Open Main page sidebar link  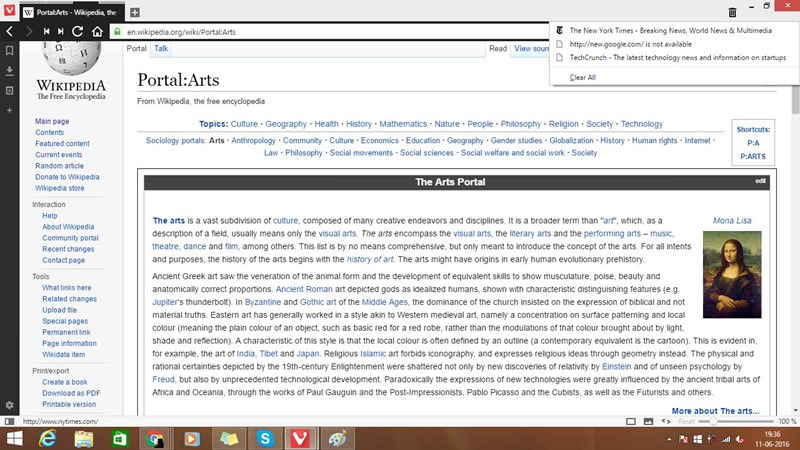click(52, 121)
